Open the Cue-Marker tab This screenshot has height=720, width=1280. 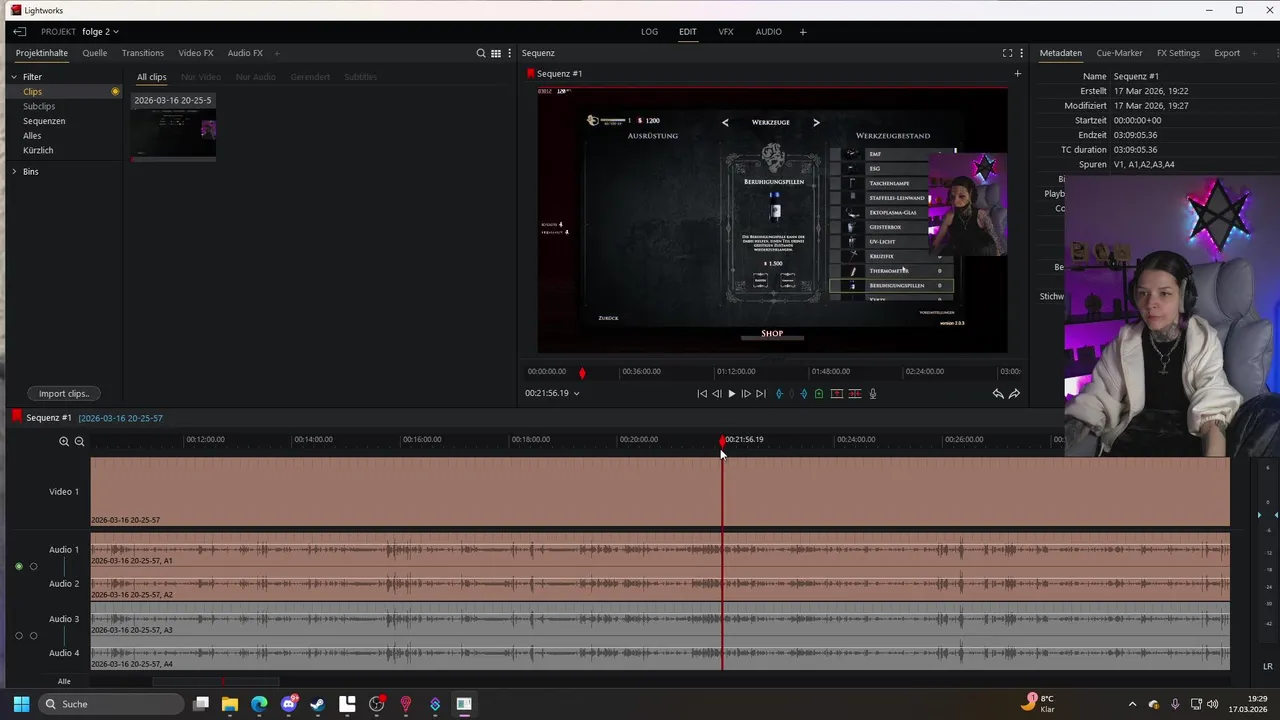(x=1119, y=53)
